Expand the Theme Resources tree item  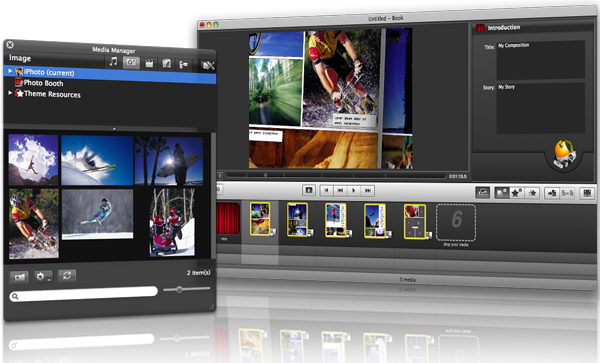pos(10,93)
